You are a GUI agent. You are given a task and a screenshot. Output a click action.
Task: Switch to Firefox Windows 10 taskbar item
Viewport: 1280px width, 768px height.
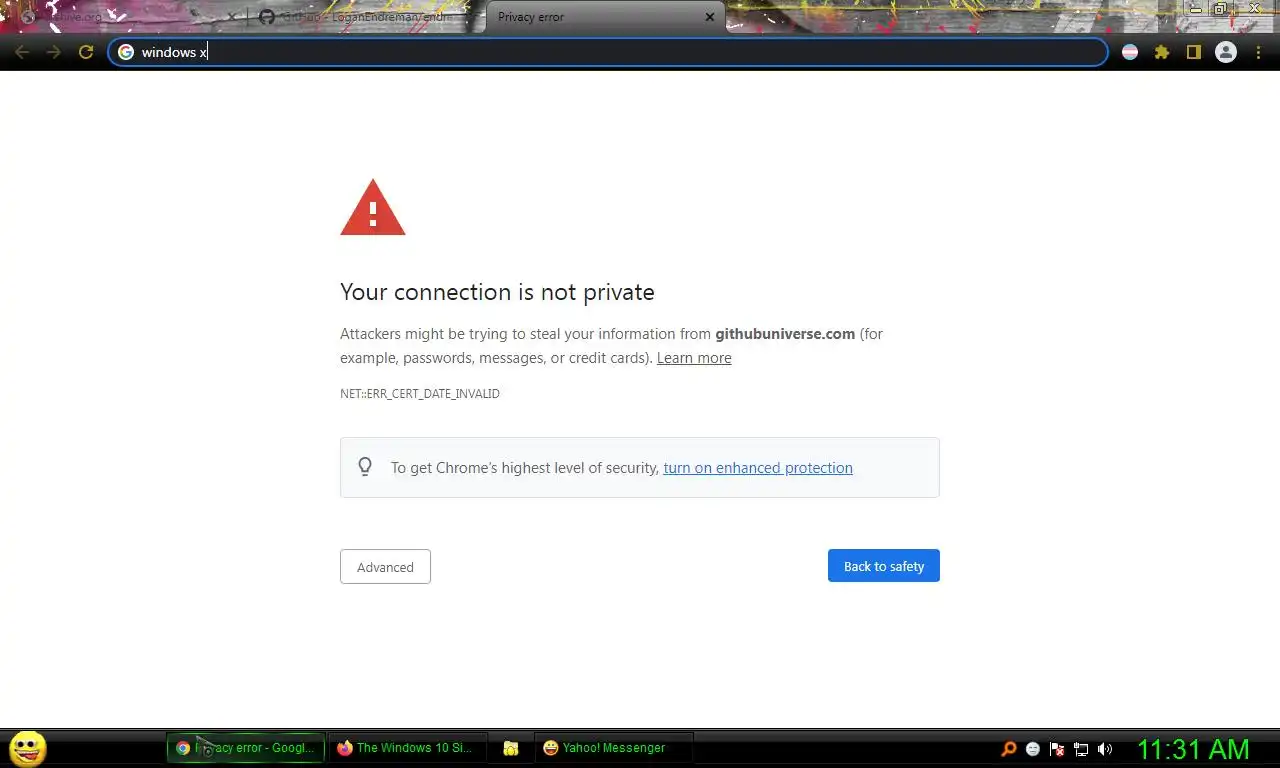(408, 748)
